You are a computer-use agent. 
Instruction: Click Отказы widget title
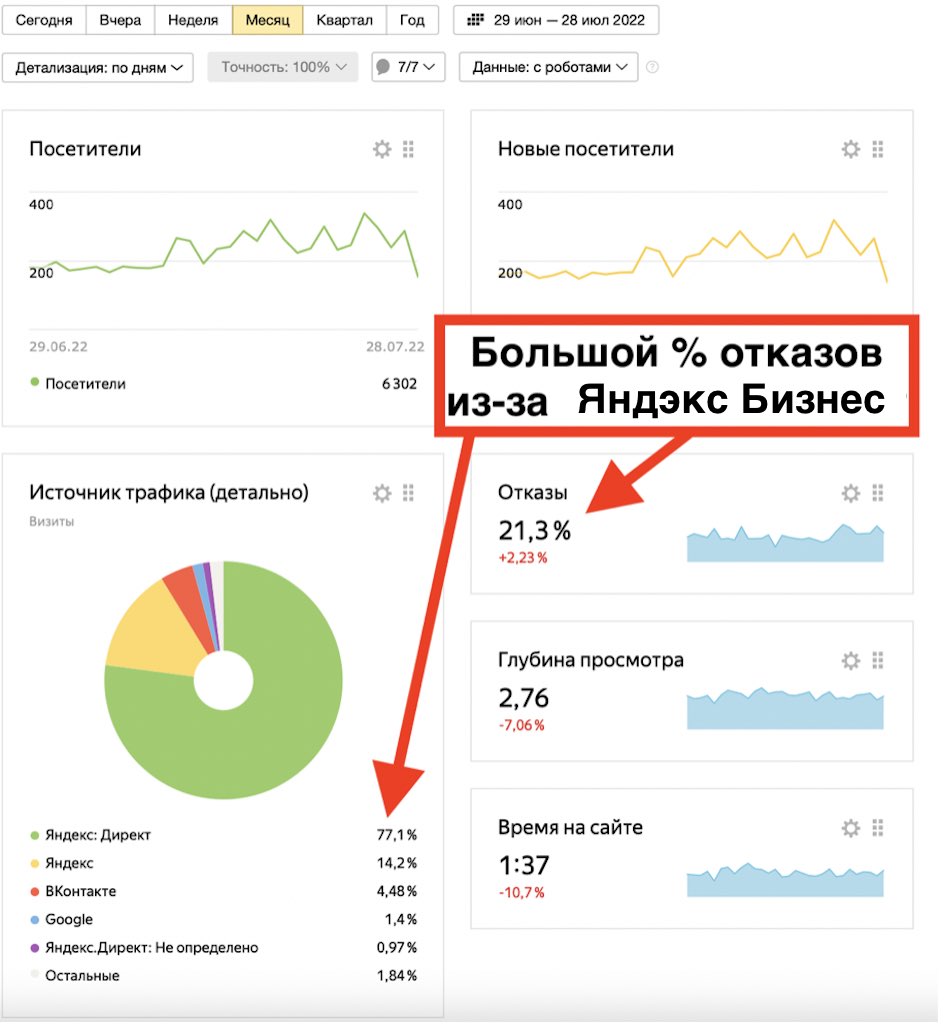click(533, 492)
